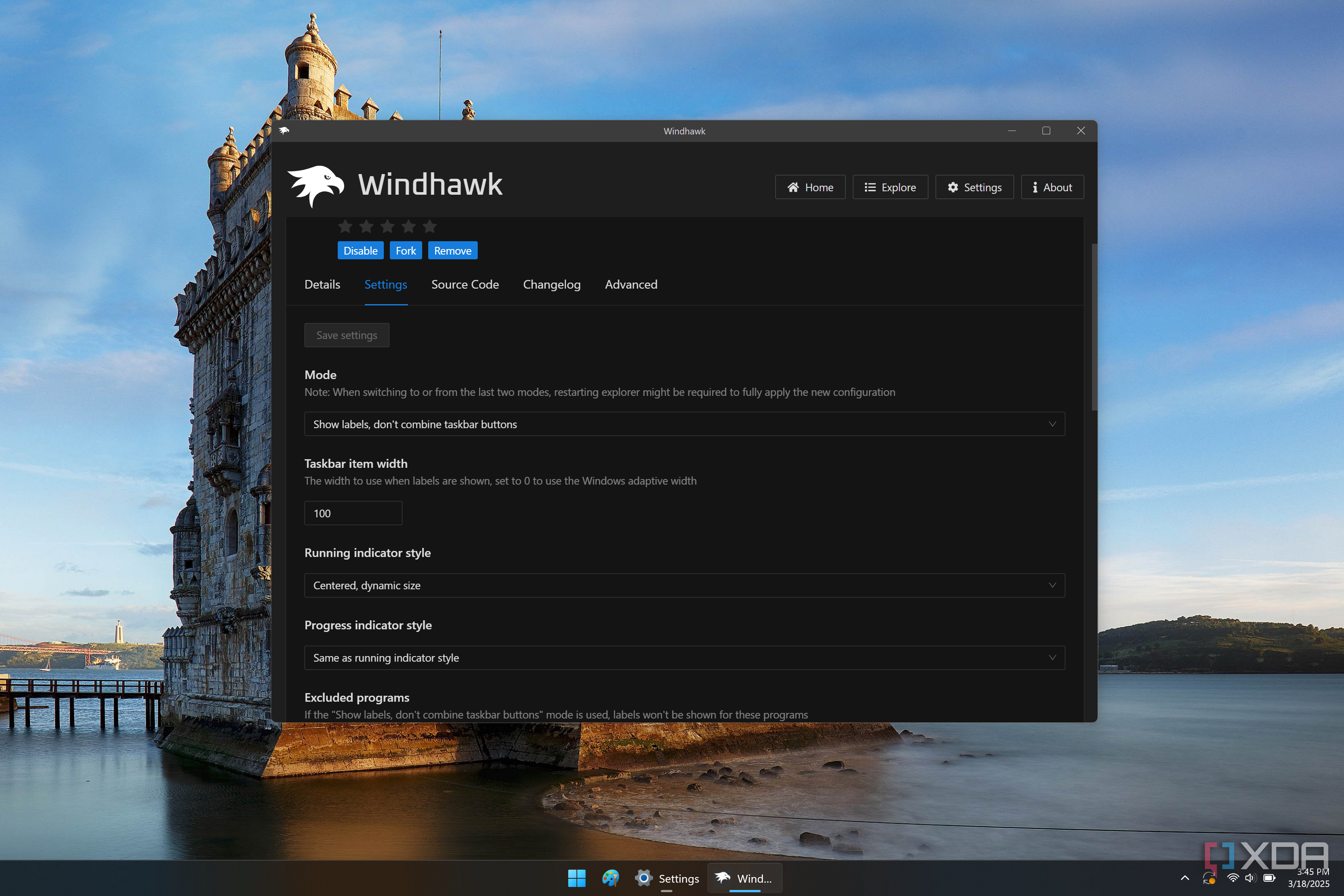The width and height of the screenshot is (1344, 896).
Task: Rate mod with the fifth star
Action: (x=430, y=227)
